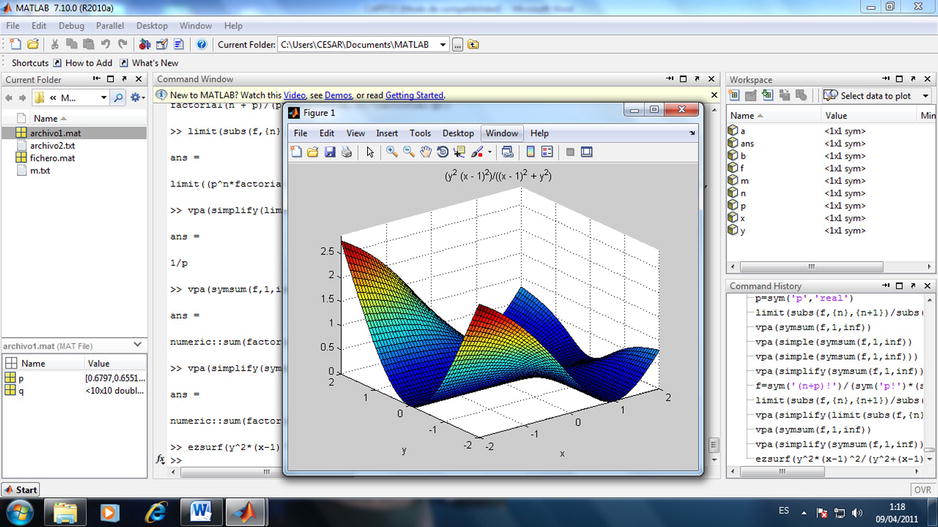Click the Simulink icon in MATLAB toolbar

pyautogui.click(x=145, y=44)
